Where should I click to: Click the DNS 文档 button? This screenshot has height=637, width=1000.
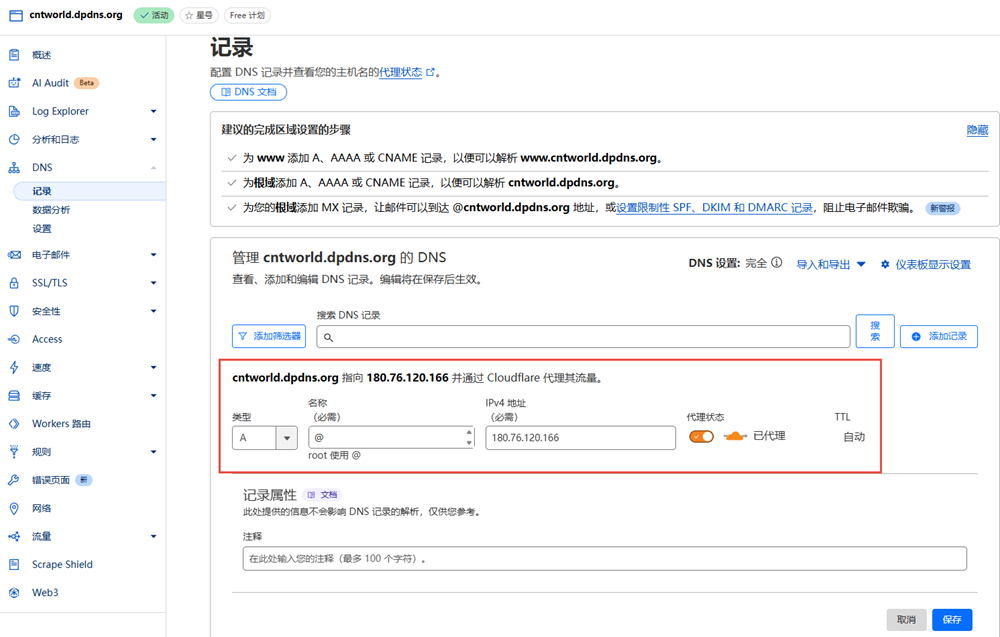249,92
